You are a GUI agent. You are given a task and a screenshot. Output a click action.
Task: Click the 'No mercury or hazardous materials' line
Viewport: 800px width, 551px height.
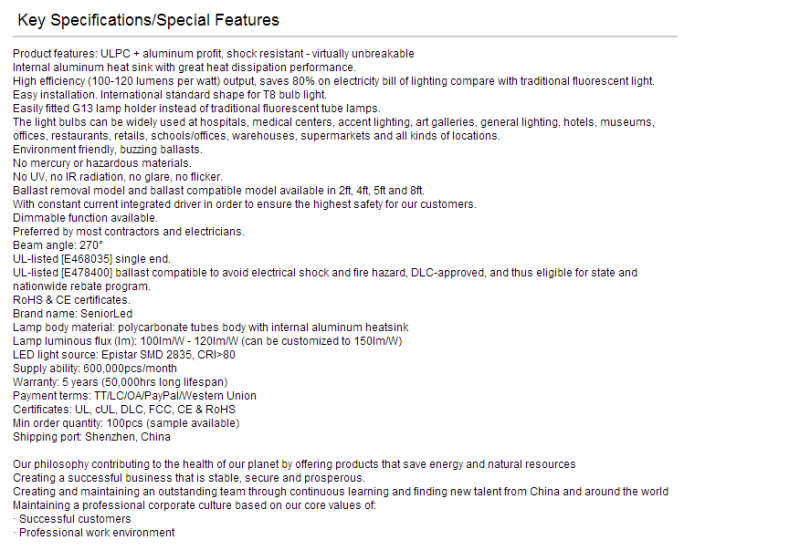102,163
